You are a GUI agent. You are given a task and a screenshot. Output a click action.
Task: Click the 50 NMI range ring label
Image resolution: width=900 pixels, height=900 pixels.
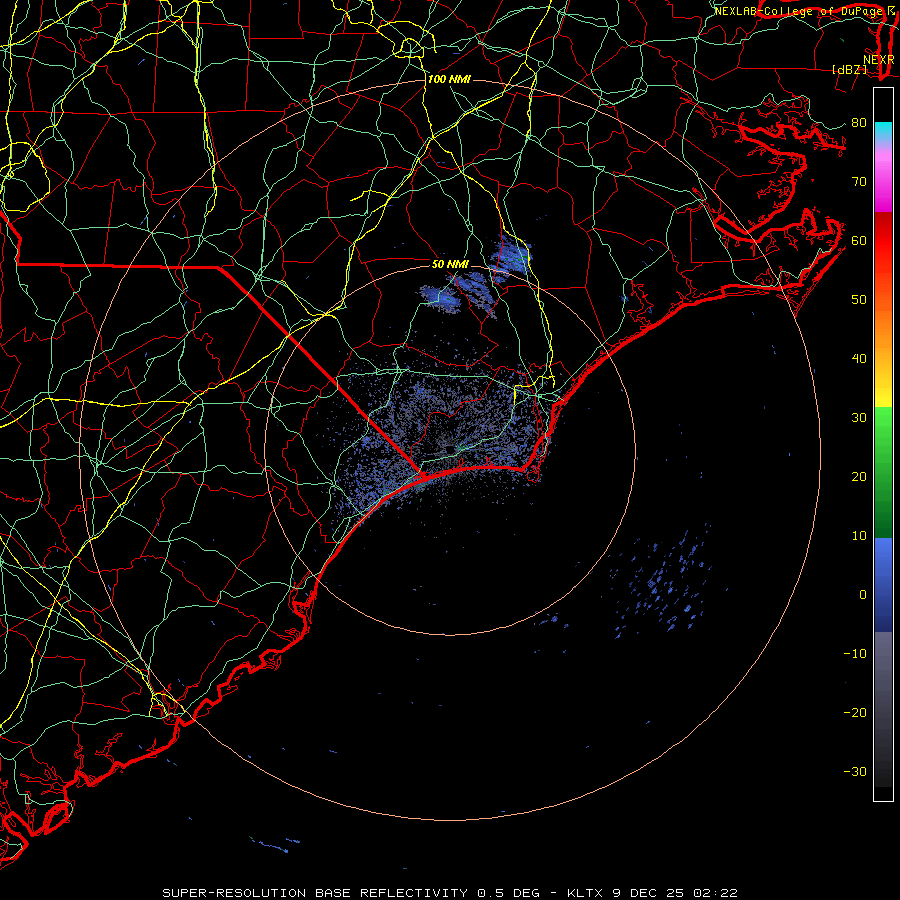point(450,264)
